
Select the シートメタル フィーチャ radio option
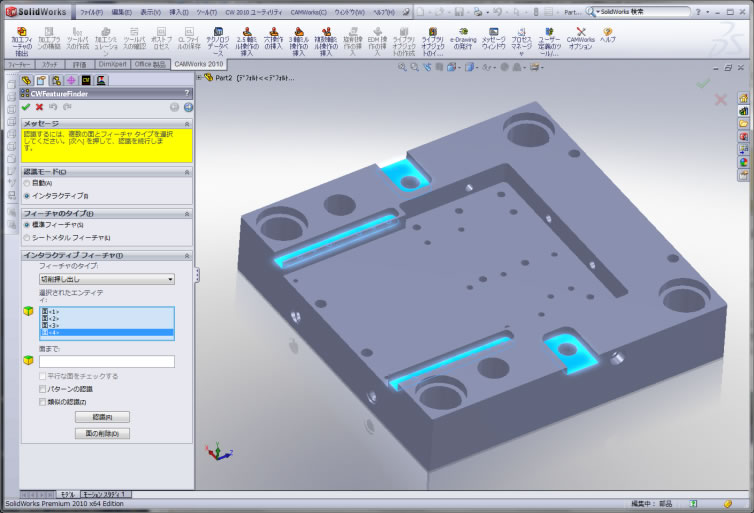click(x=27, y=237)
